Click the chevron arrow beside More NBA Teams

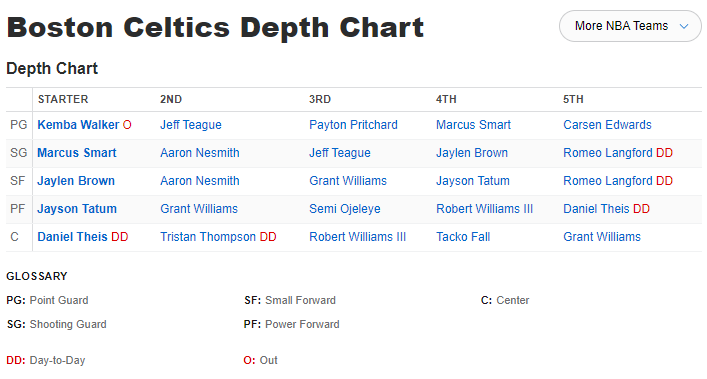tap(684, 26)
